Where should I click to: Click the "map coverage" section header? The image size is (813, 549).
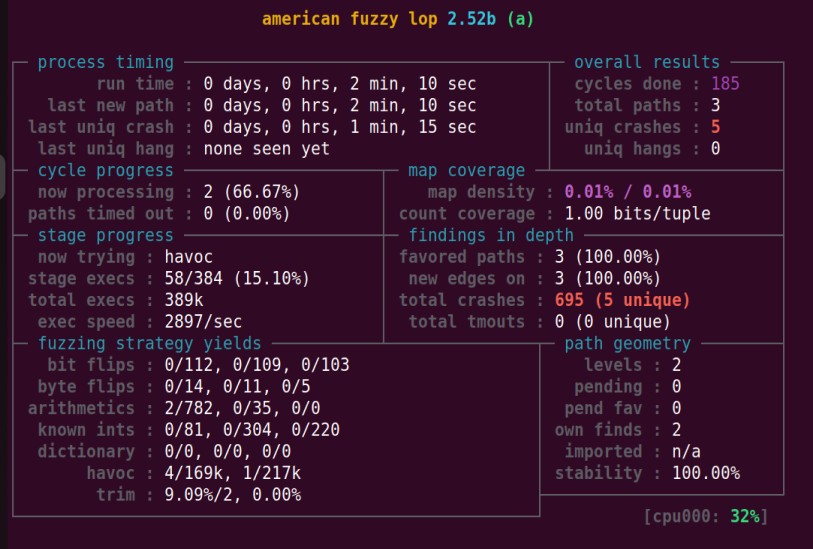[x=465, y=171]
